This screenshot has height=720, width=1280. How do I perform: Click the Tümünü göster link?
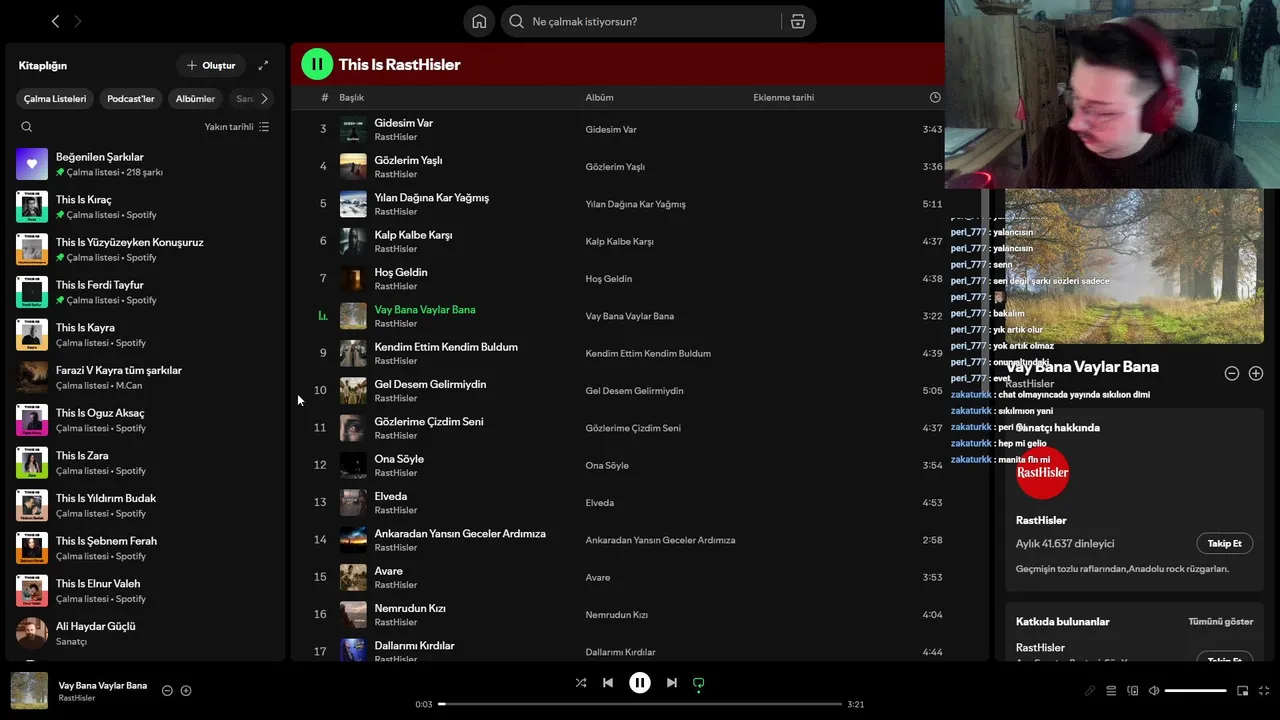click(x=1220, y=621)
